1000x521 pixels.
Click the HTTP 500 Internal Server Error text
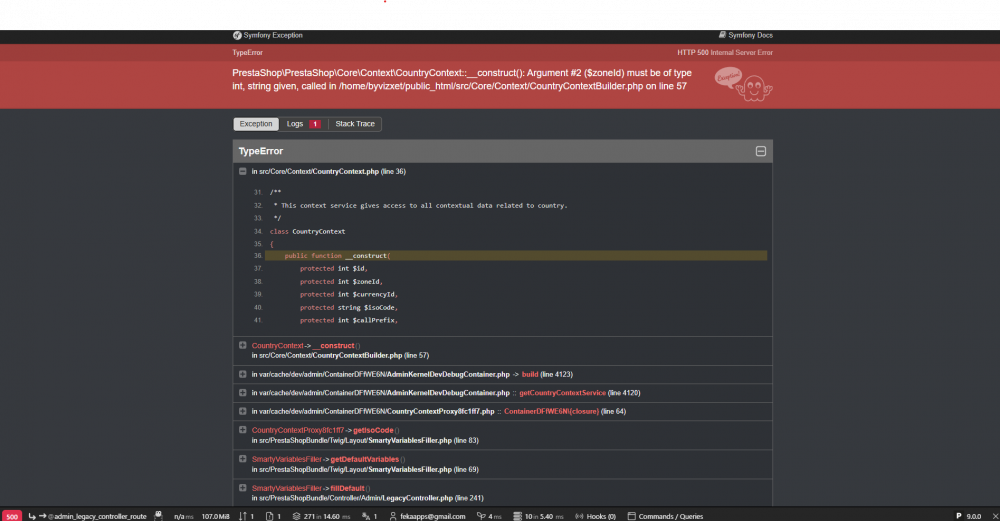coord(725,53)
